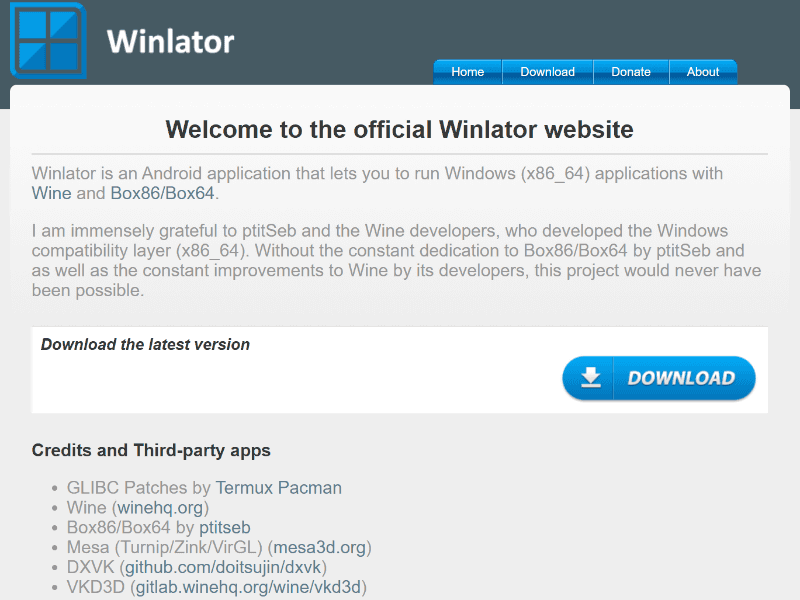
Task: Visit the winehq.org link
Action: click(x=160, y=508)
